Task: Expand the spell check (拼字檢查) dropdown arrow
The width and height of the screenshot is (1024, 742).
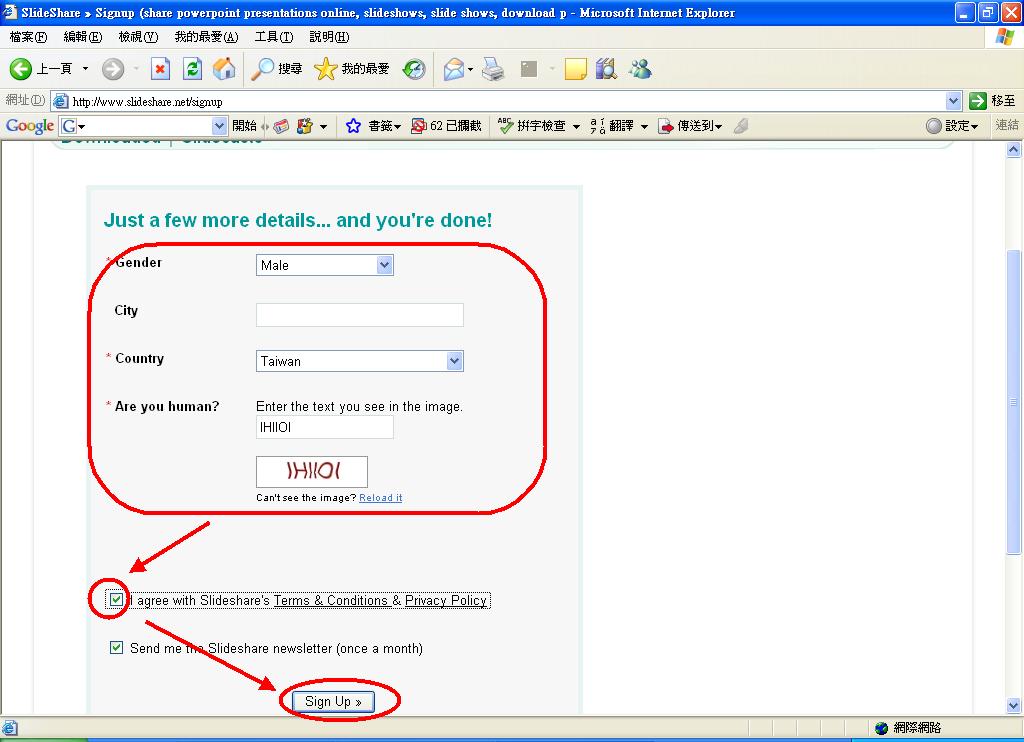Action: tap(576, 127)
